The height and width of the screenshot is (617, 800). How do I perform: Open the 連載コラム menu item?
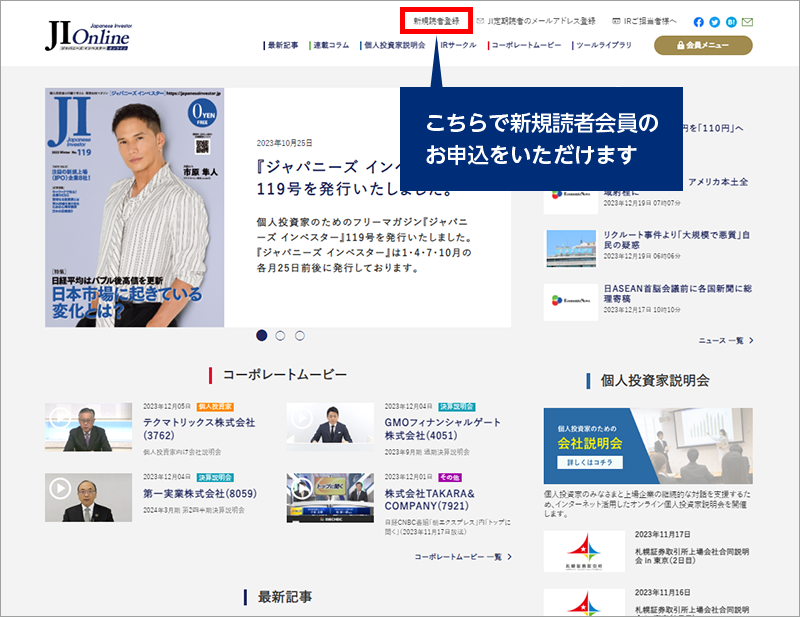click(331, 45)
